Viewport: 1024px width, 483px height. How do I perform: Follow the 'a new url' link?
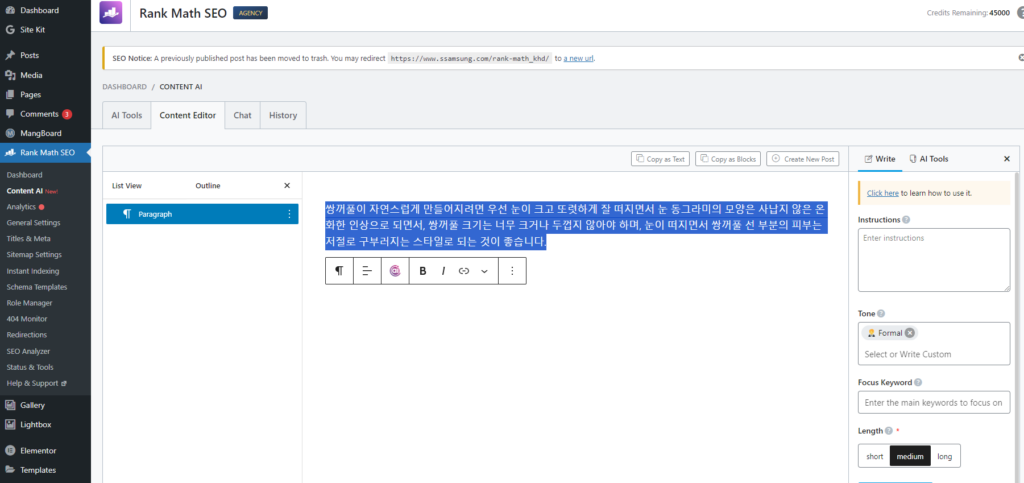[x=579, y=58]
